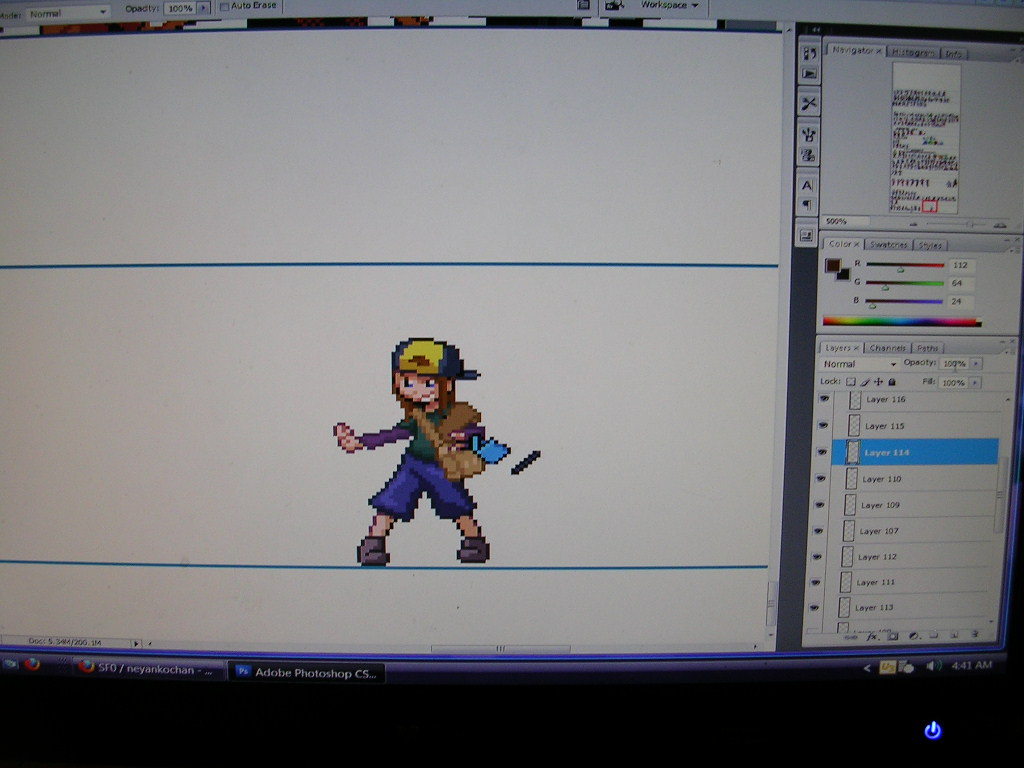Viewport: 1024px width, 768px height.
Task: Enable the Auto Erase checkbox
Action: click(225, 7)
